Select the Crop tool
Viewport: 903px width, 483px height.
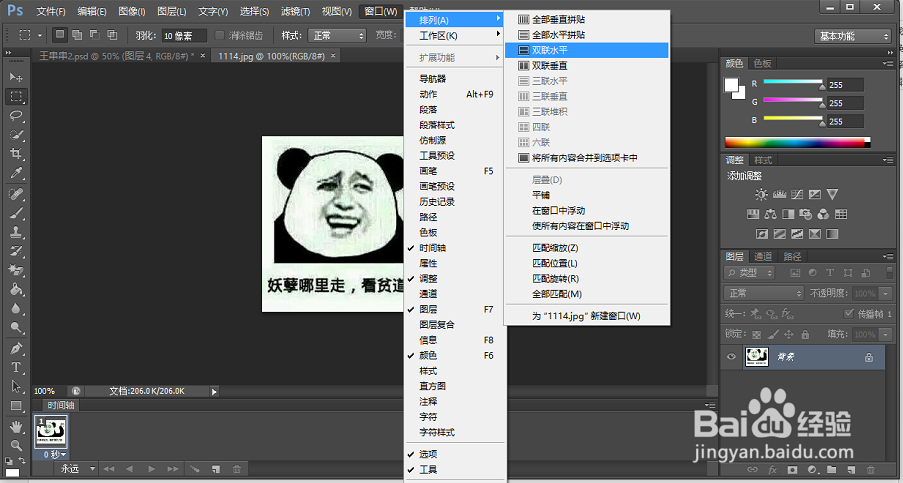point(16,154)
